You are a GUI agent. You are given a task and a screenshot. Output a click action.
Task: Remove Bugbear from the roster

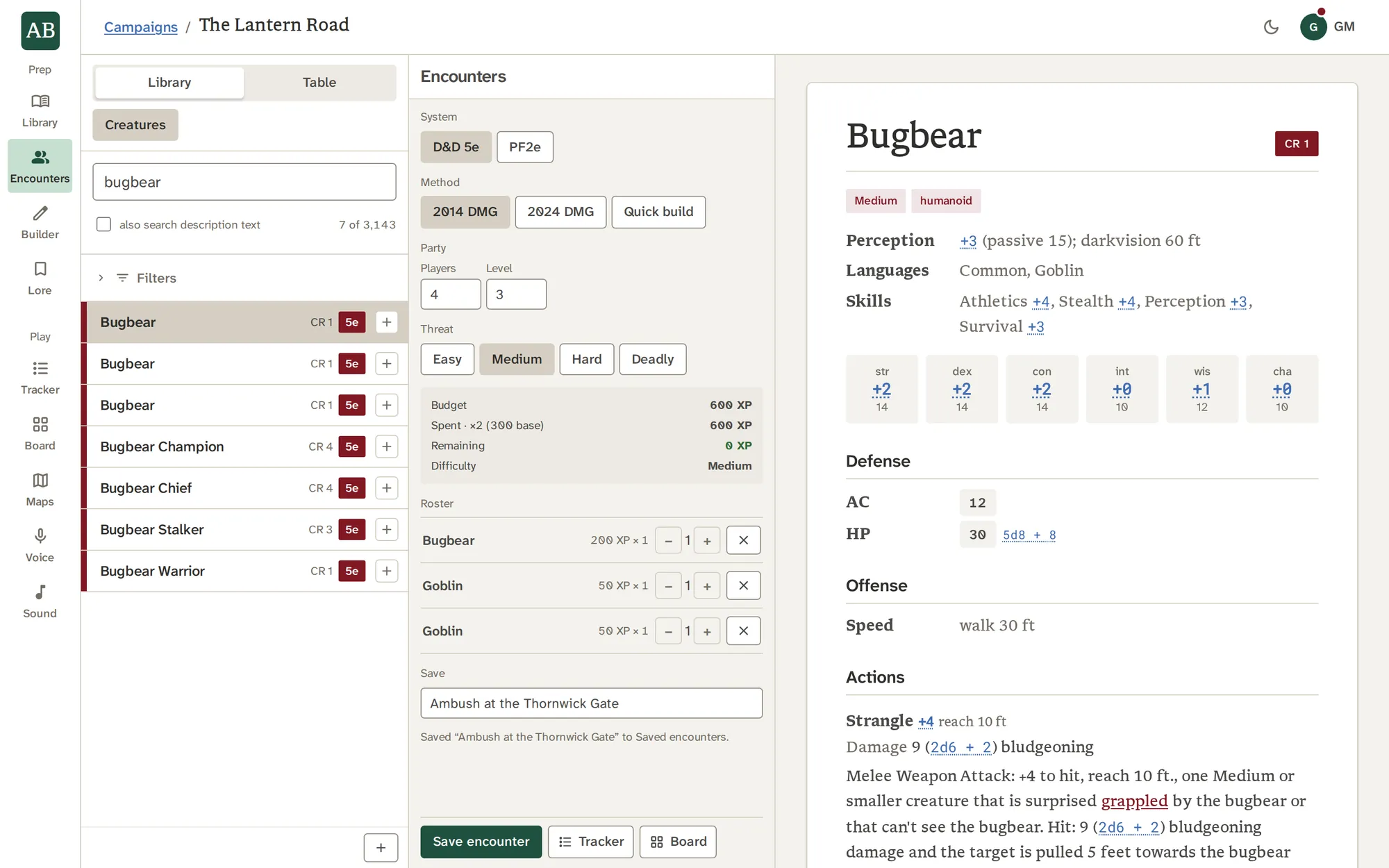tap(743, 540)
